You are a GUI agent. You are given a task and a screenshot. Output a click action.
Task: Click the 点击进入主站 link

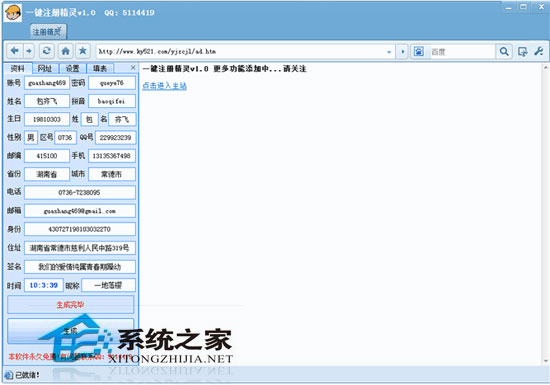(164, 86)
